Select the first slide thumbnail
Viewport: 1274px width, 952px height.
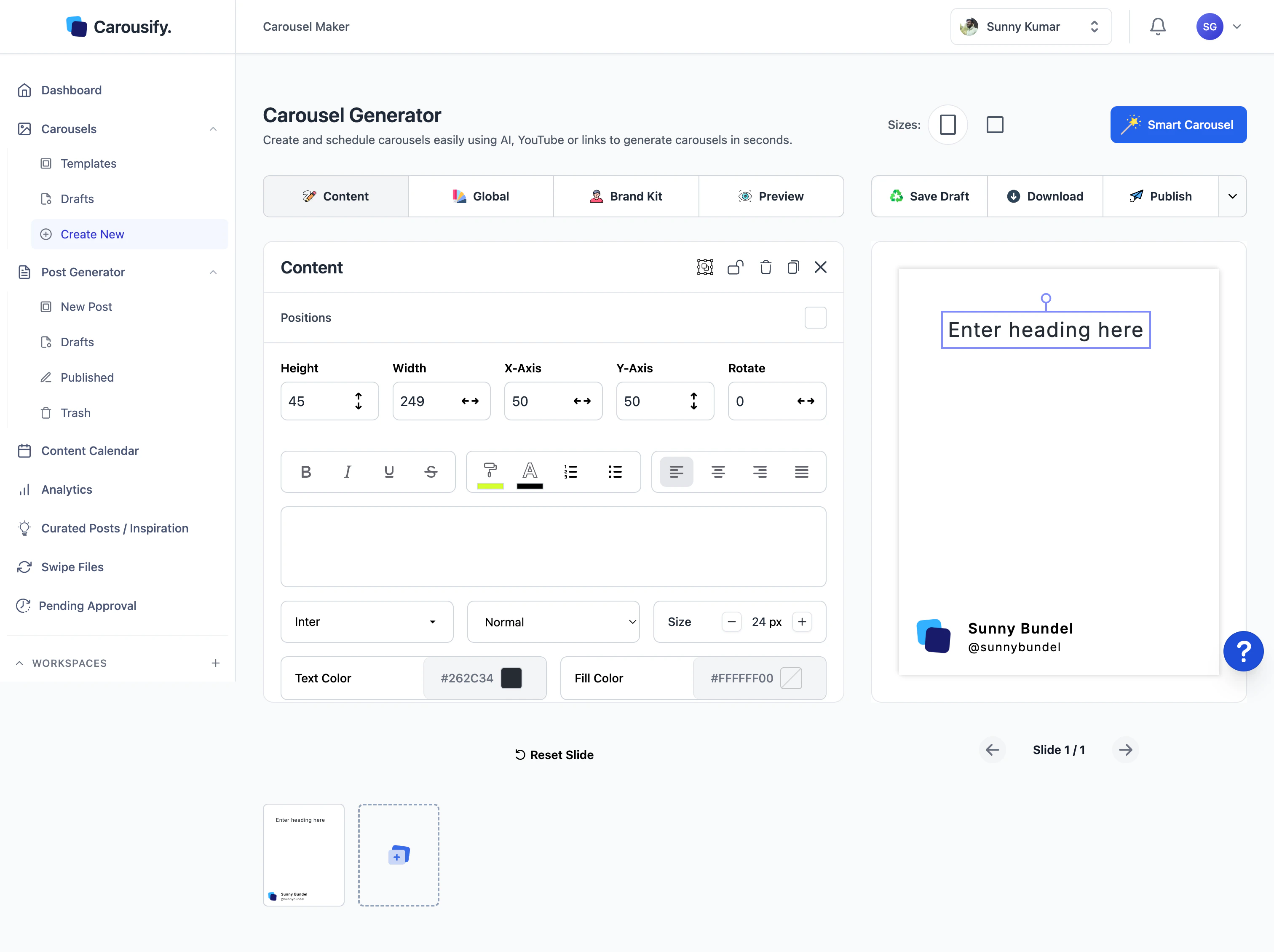pyautogui.click(x=303, y=855)
